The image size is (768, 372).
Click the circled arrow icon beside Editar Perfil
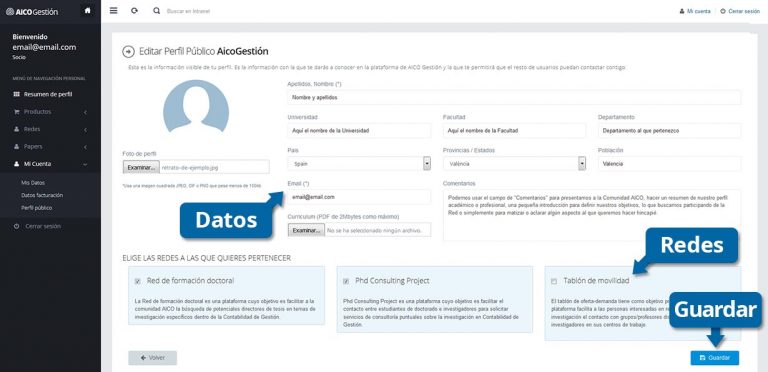click(128, 51)
